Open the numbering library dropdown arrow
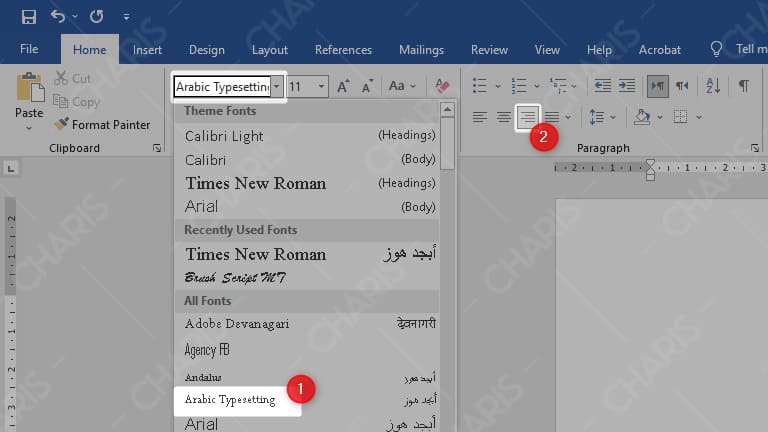 click(x=536, y=86)
